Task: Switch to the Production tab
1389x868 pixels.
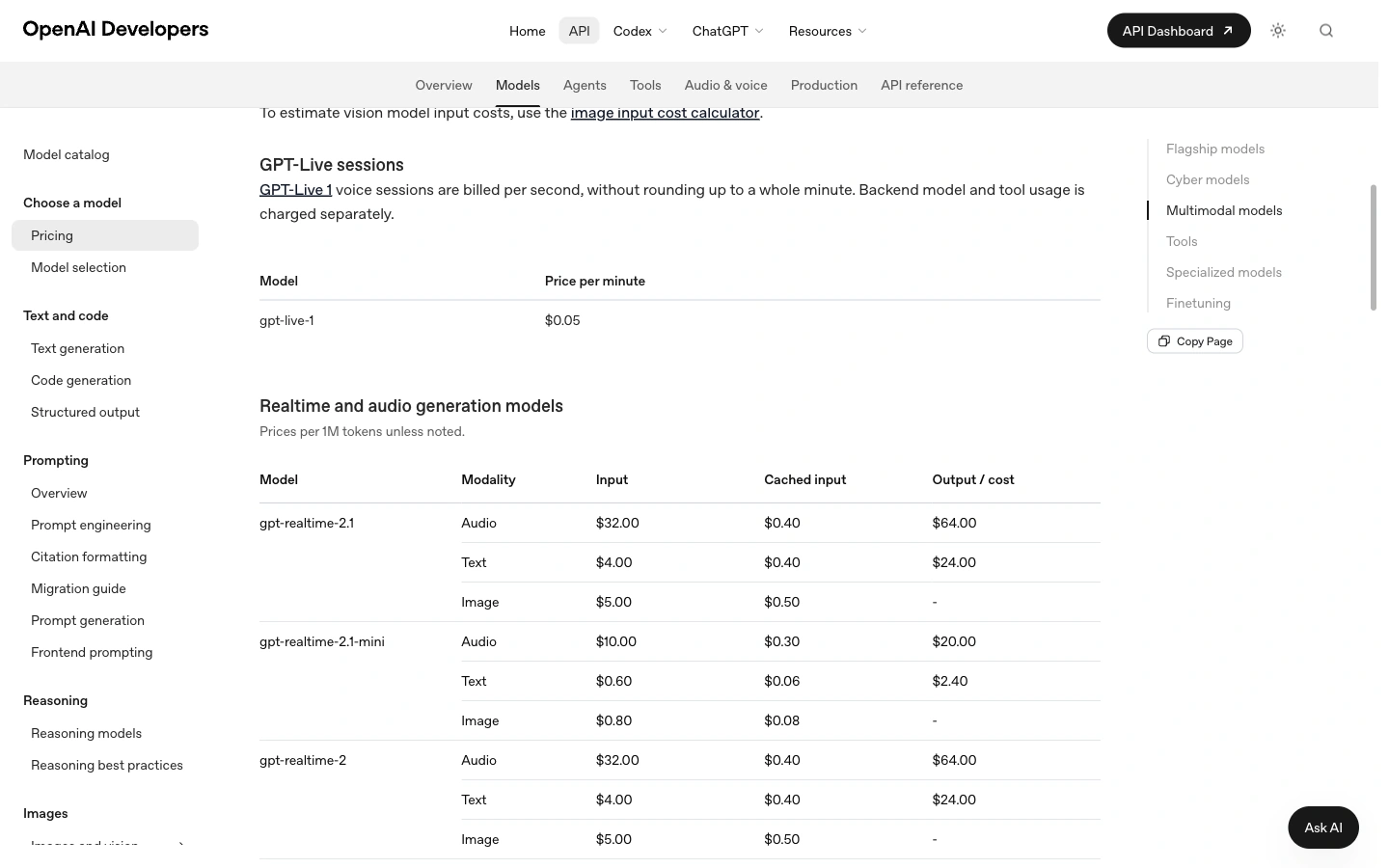Action: click(x=824, y=85)
